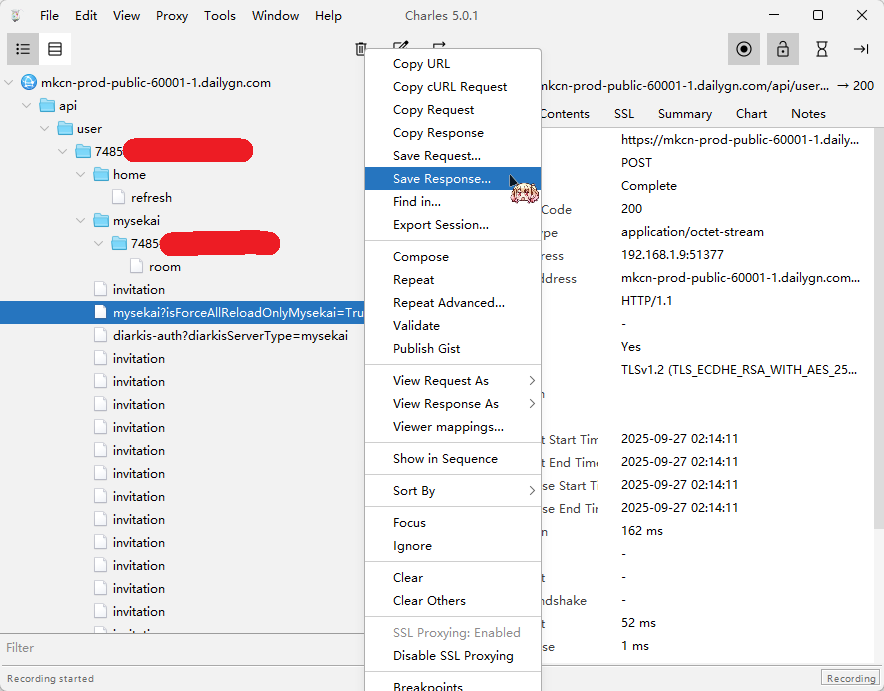Viewport: 884px width, 691px height.
Task: Switch to the Summary tab
Action: [x=684, y=114]
